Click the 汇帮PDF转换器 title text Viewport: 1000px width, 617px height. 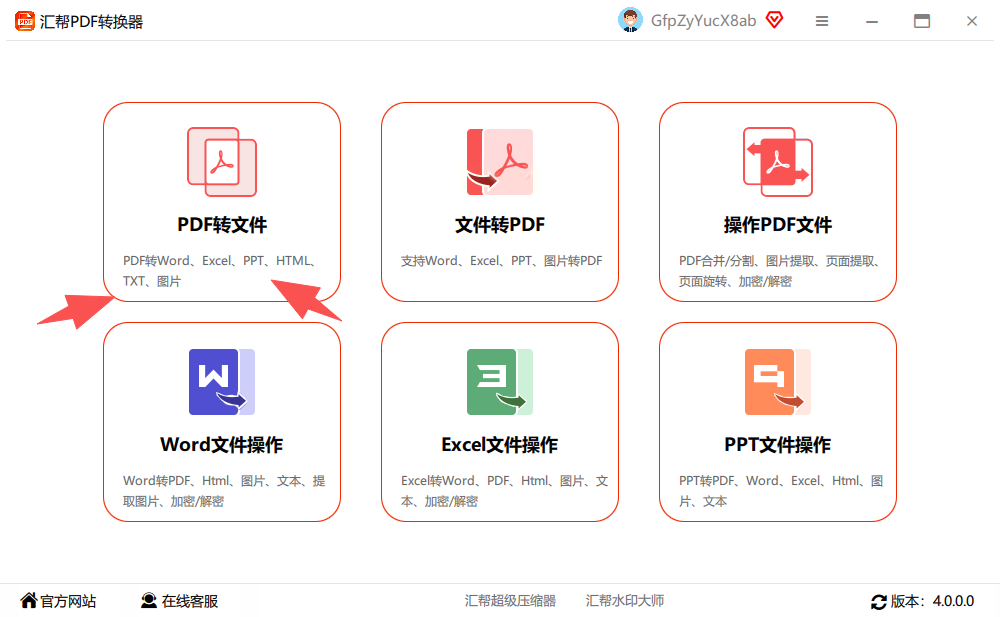click(x=91, y=22)
